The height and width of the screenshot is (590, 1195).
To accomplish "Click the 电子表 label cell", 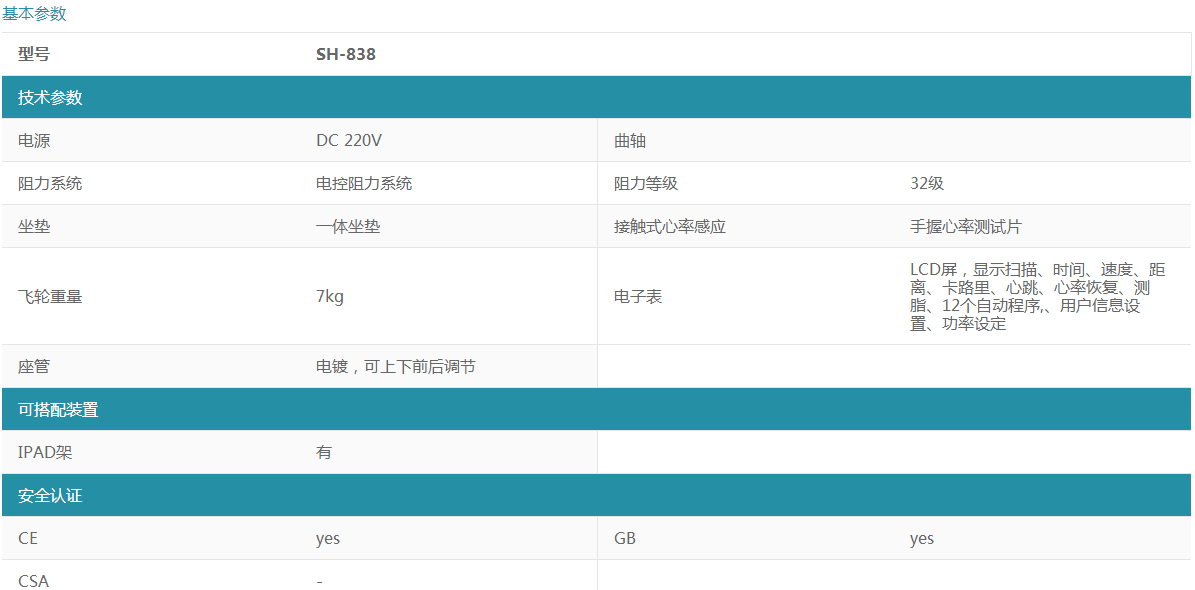I will coord(638,296).
